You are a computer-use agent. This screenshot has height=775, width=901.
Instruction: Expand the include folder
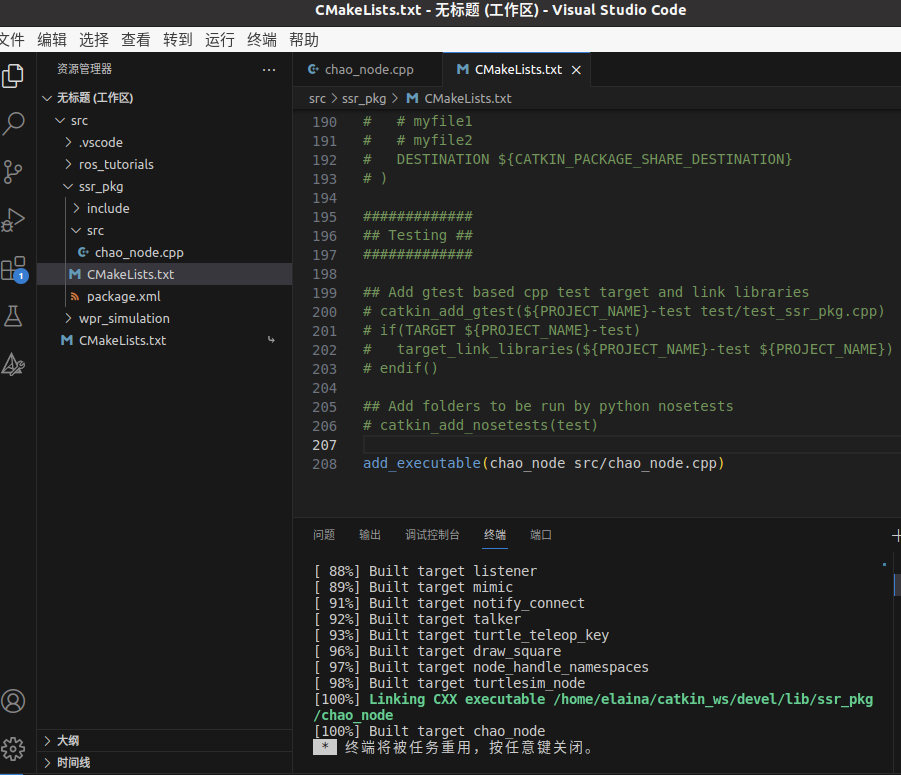pos(76,209)
